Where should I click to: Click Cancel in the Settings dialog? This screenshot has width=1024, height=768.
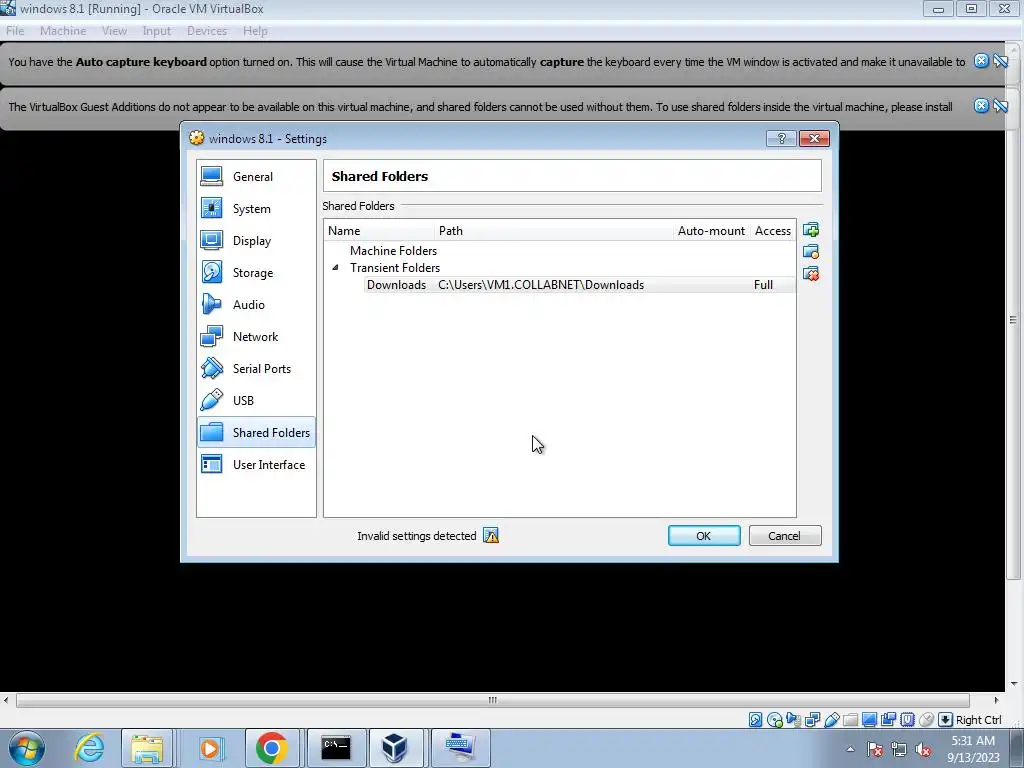tap(785, 536)
